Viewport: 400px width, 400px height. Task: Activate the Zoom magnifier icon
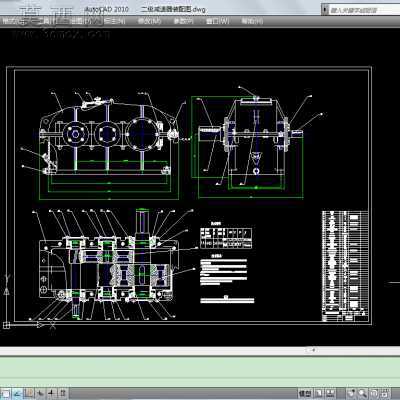click(363, 394)
